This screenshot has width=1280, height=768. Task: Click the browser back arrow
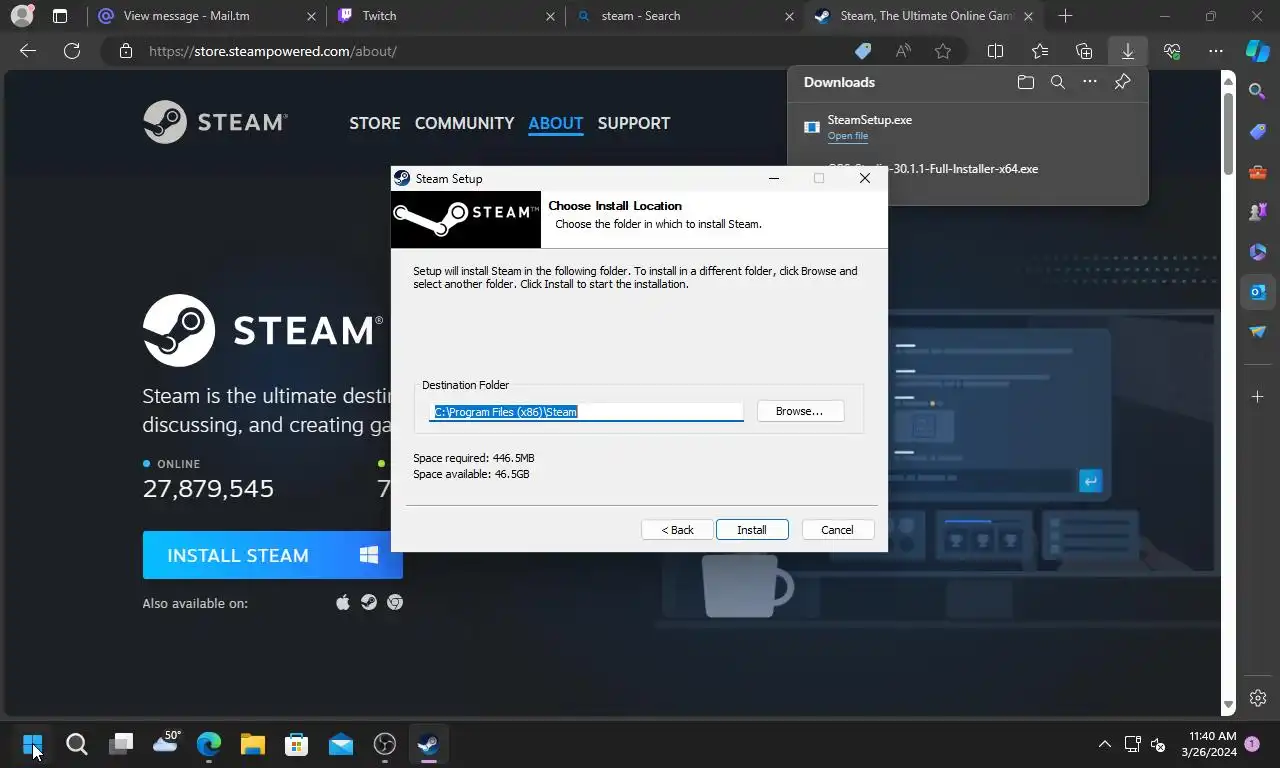point(28,51)
